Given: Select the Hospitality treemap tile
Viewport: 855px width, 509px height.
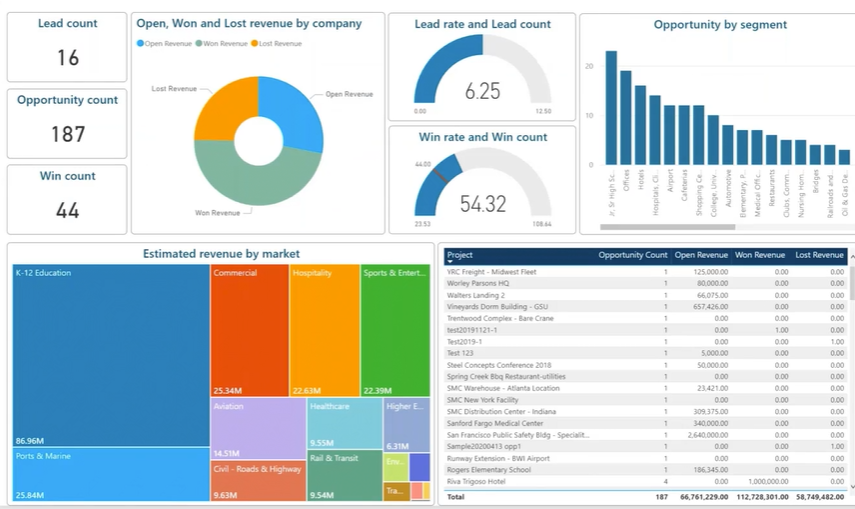Looking at the screenshot, I should point(324,330).
